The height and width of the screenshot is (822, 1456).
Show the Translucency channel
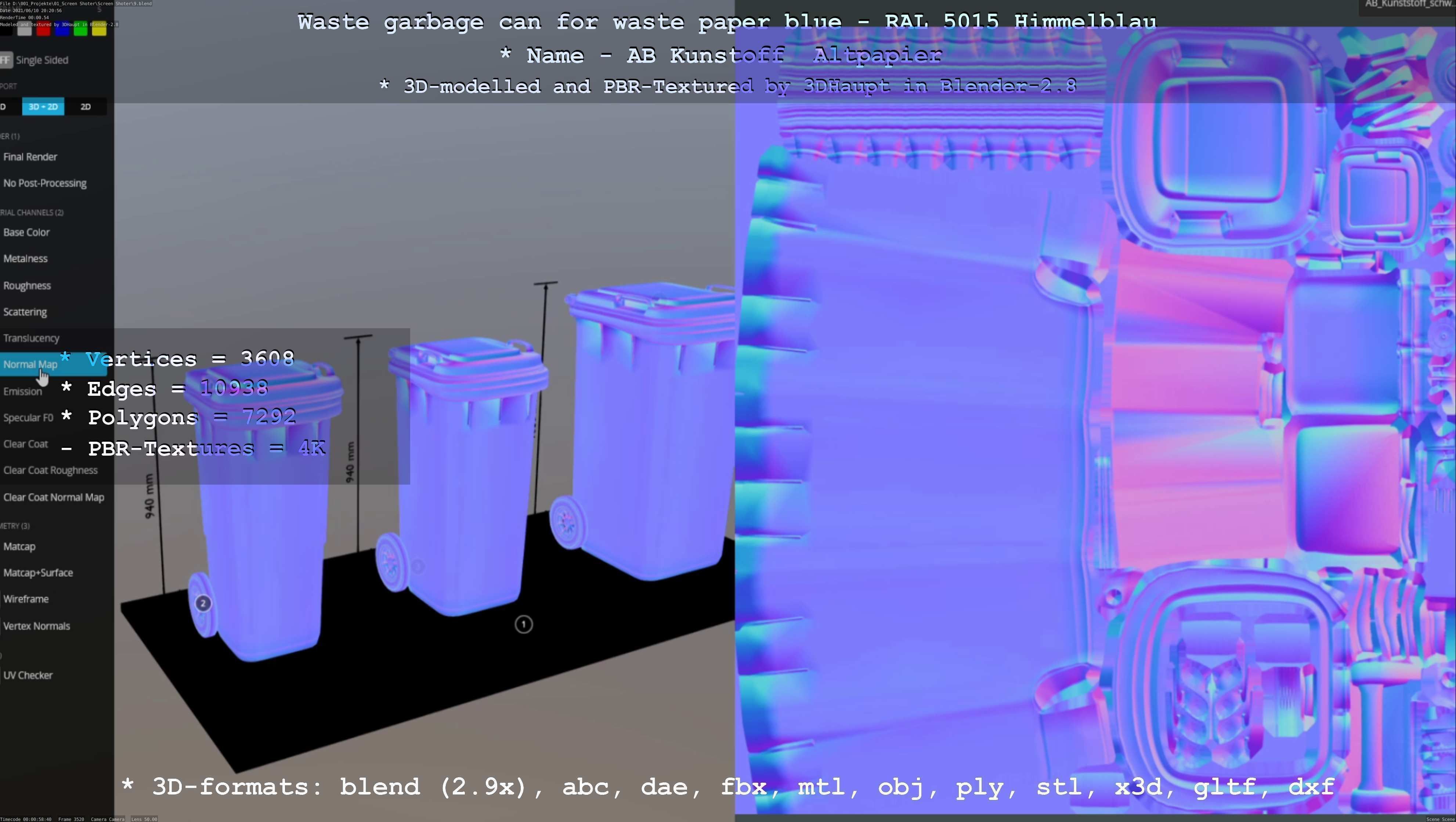pos(31,338)
